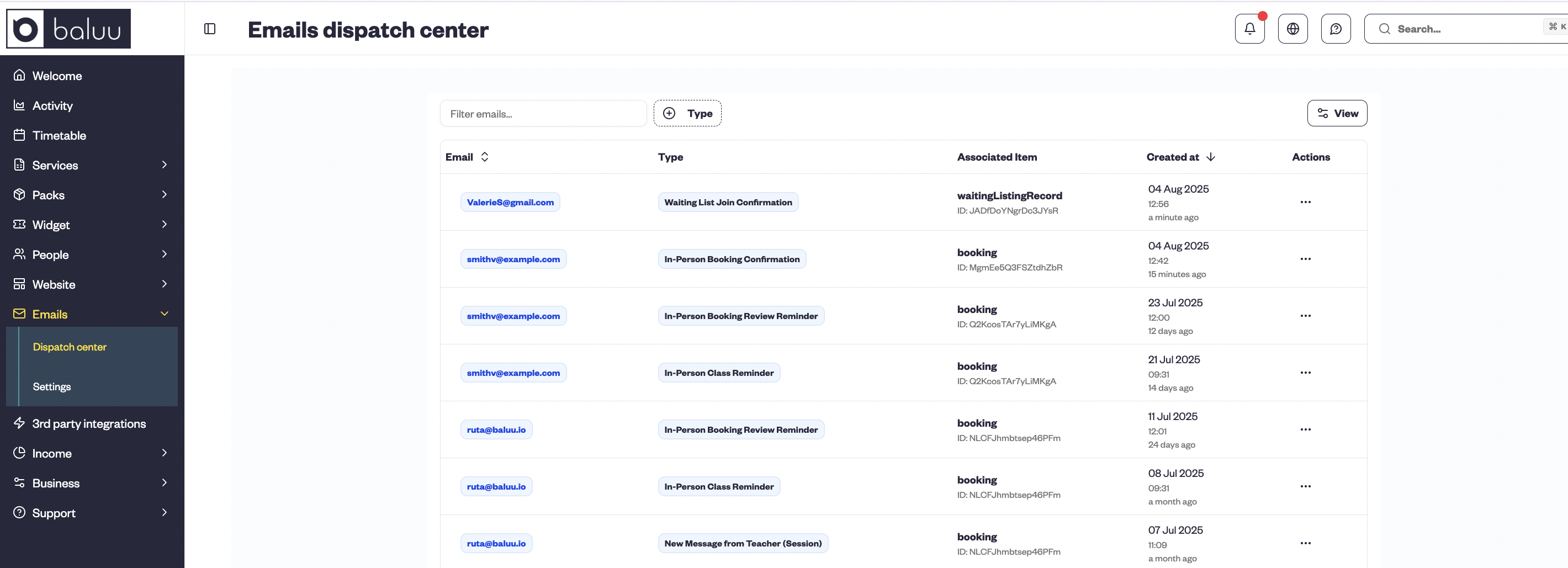Viewport: 1568px width, 568px height.
Task: Go to Dispatch center
Action: pyautogui.click(x=70, y=347)
